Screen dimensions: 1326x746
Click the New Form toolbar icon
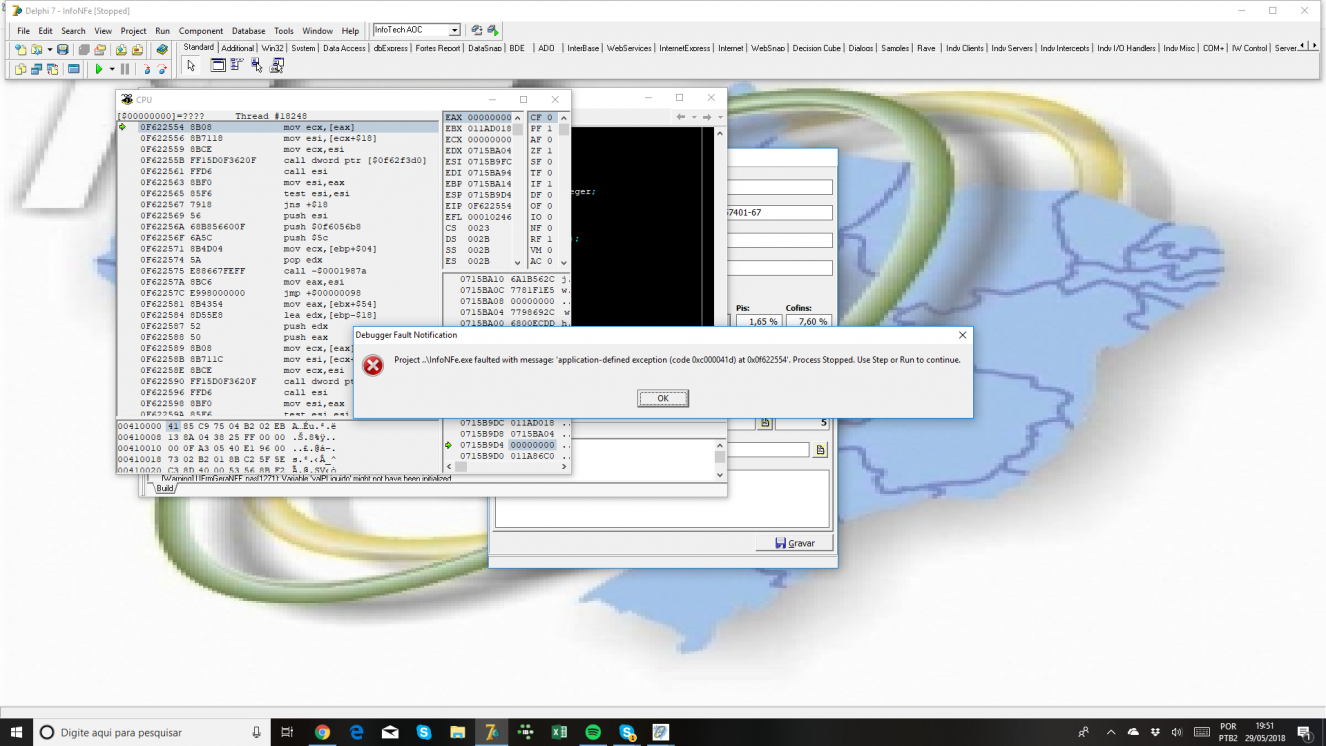pyautogui.click(x=74, y=69)
